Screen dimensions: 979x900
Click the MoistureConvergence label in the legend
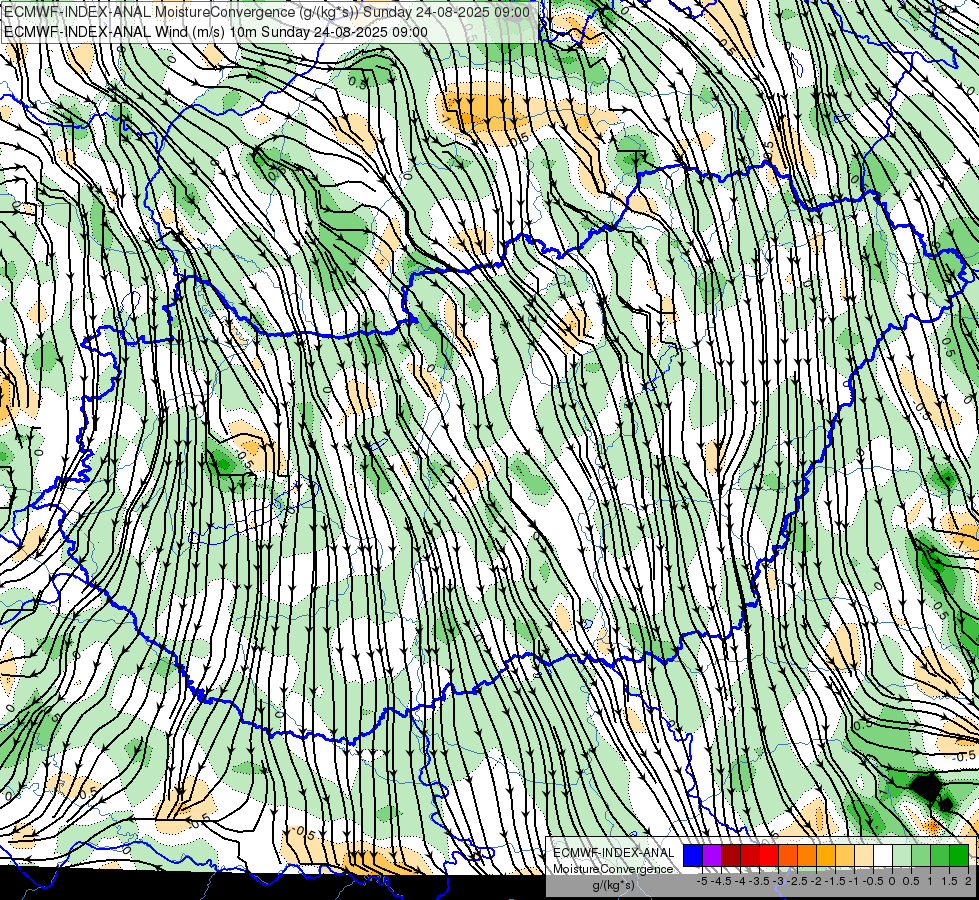tap(613, 869)
